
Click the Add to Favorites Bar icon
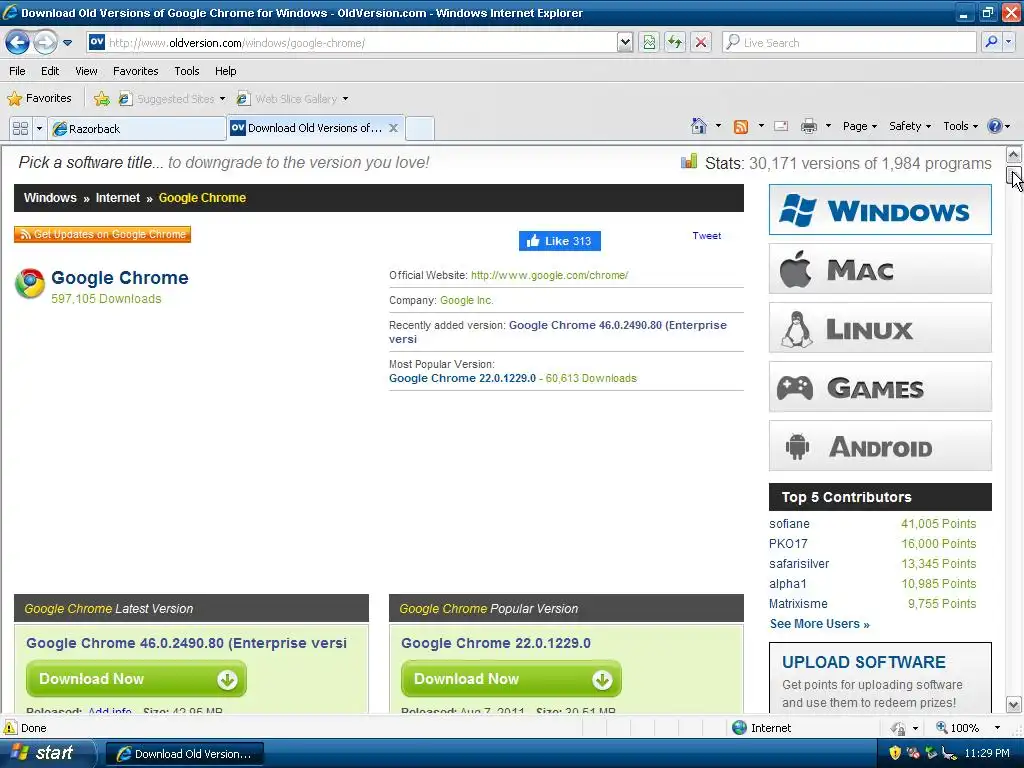coord(102,99)
